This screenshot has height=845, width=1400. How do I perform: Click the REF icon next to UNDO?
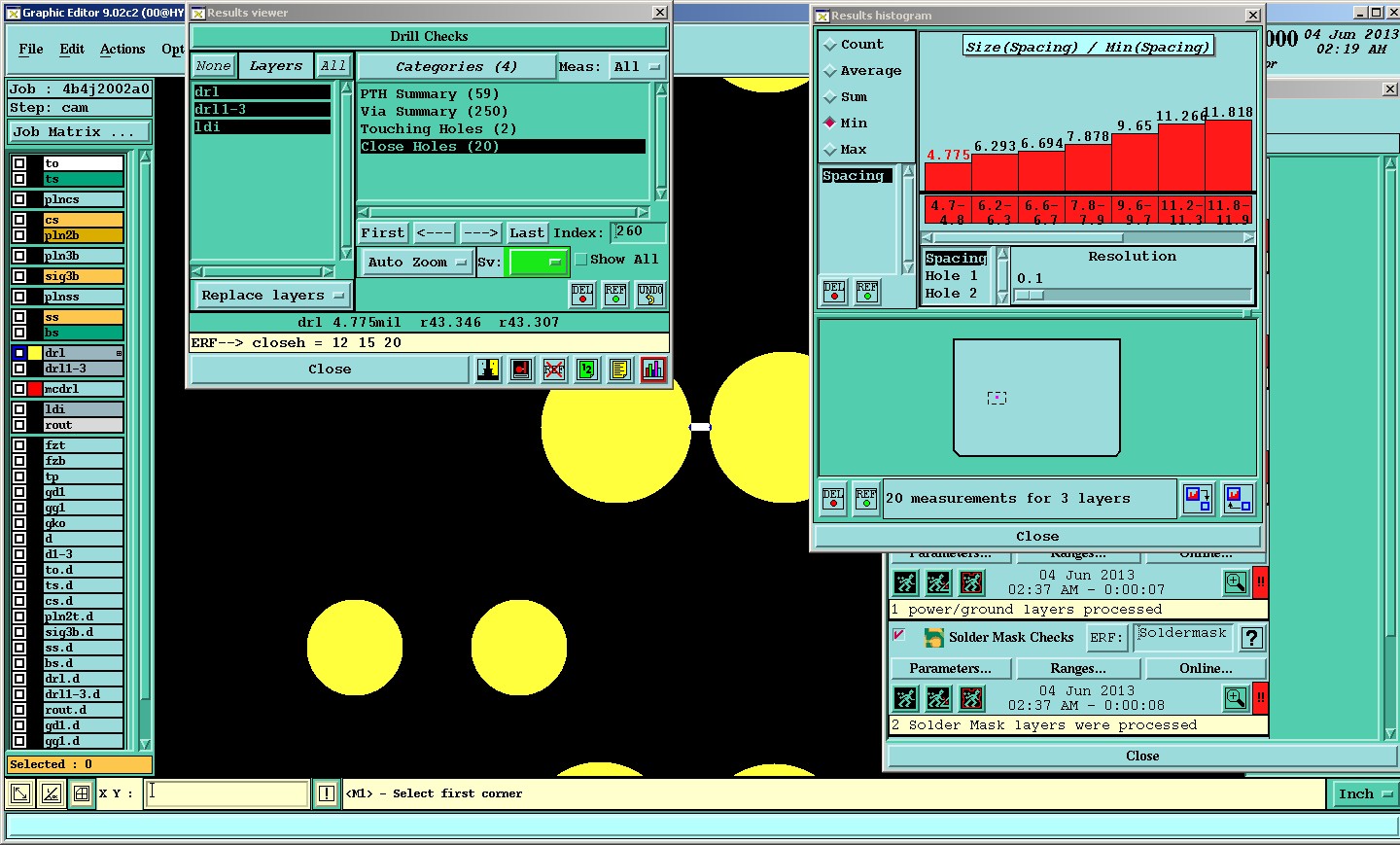tap(615, 294)
